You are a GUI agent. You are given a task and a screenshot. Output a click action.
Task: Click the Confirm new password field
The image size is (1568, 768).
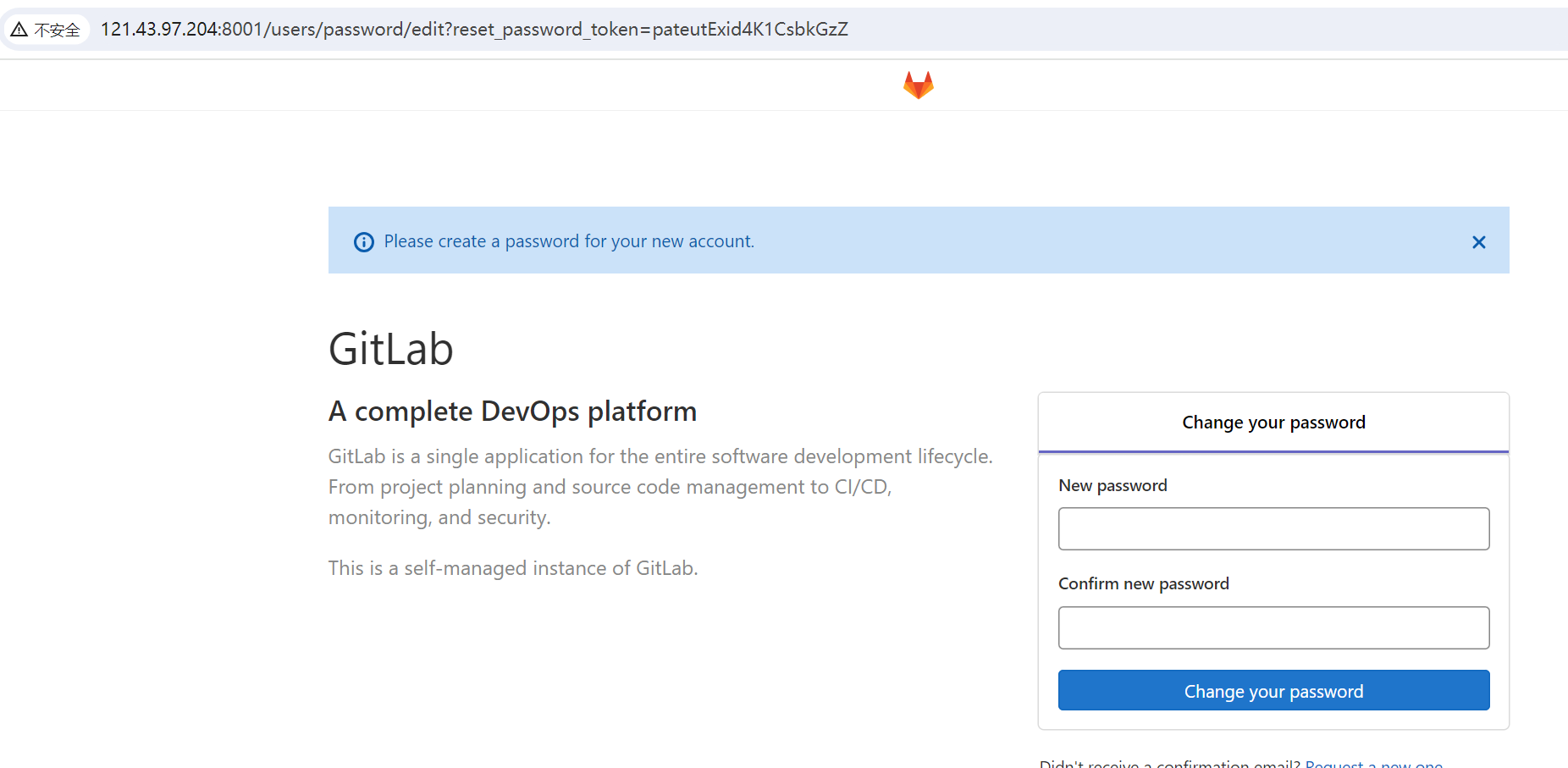1273,628
